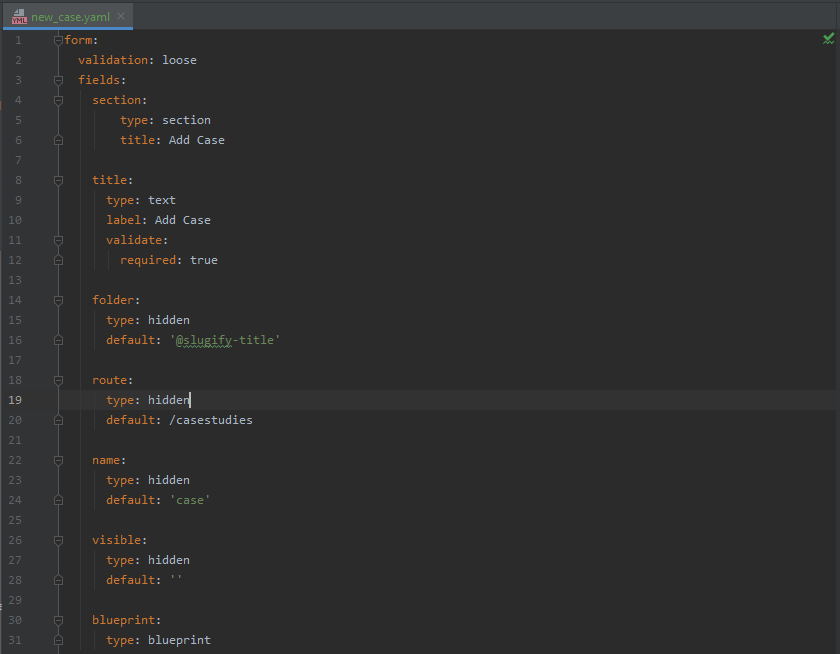Place cursor on 'validation' key
The width and height of the screenshot is (840, 654).
tap(113, 60)
